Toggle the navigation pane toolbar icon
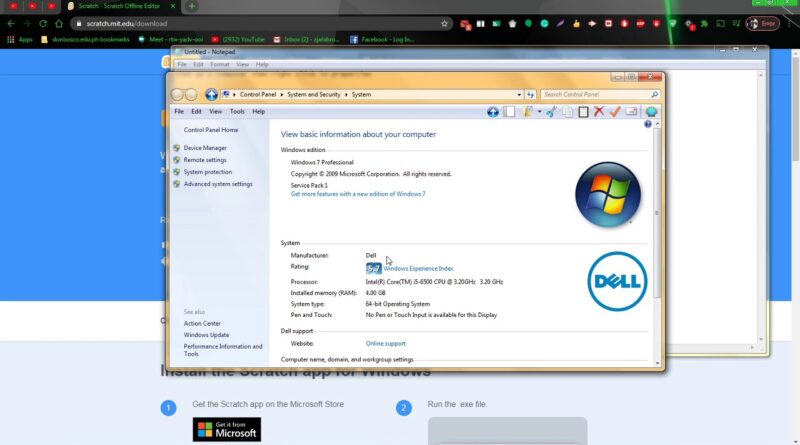800x445 pixels. pyautogui.click(x=509, y=112)
